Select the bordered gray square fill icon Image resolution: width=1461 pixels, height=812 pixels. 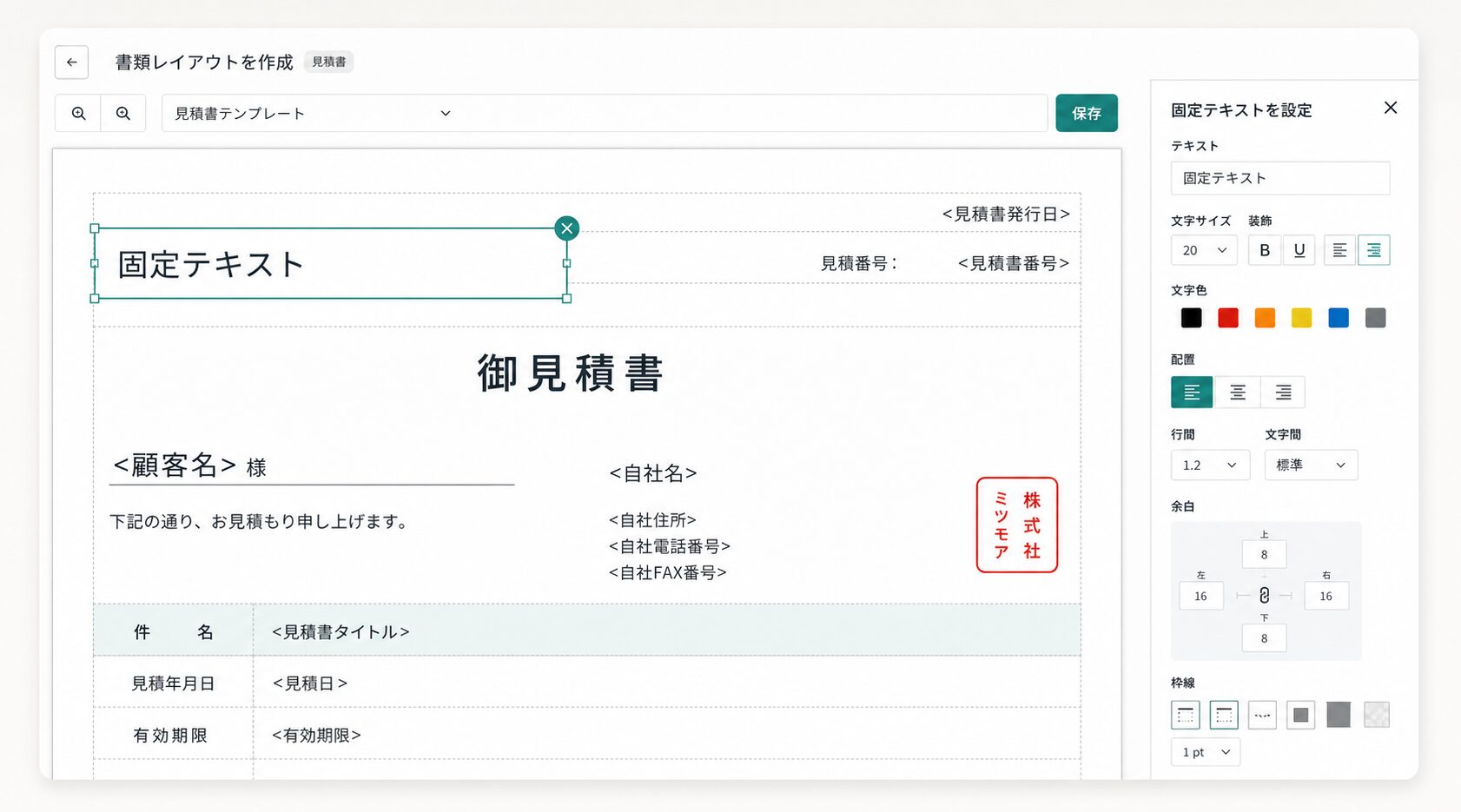1300,716
